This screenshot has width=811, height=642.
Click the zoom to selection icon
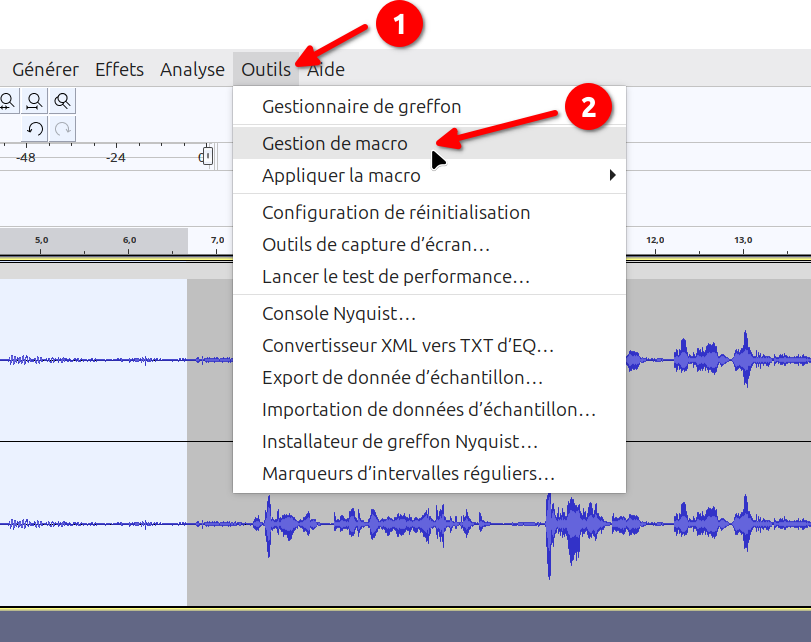coord(7,101)
